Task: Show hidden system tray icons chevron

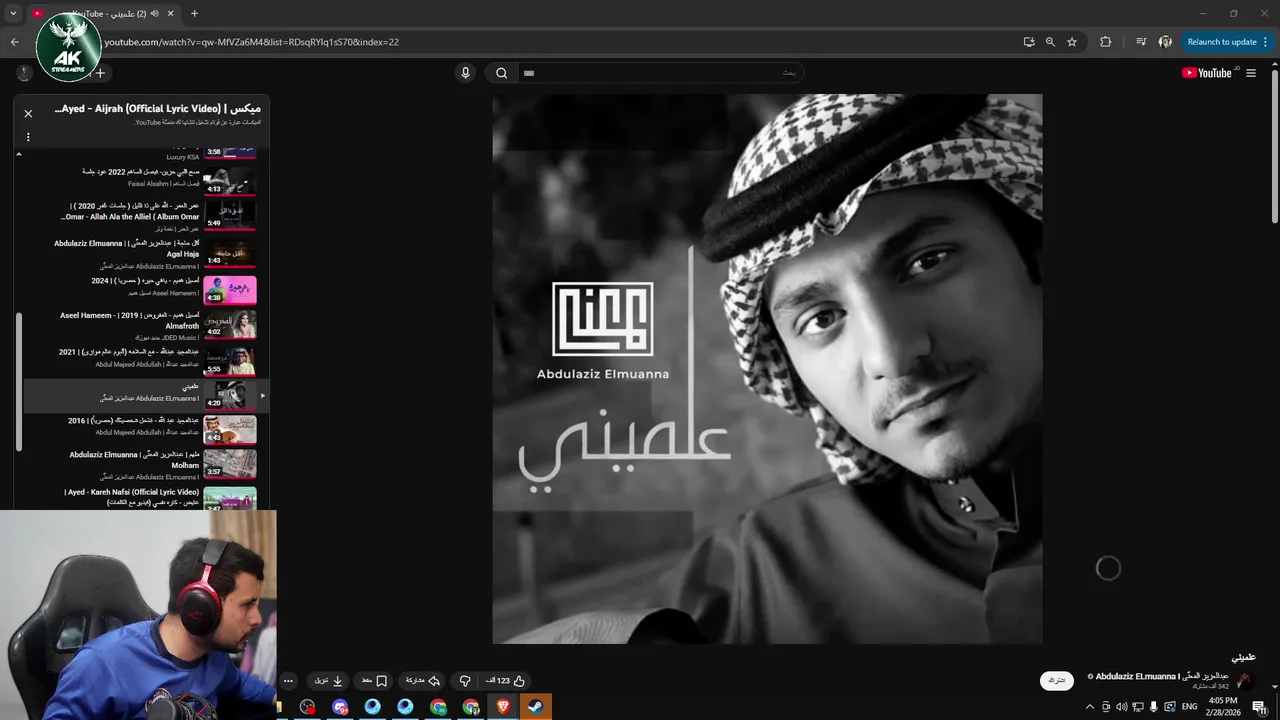Action: [x=1090, y=707]
